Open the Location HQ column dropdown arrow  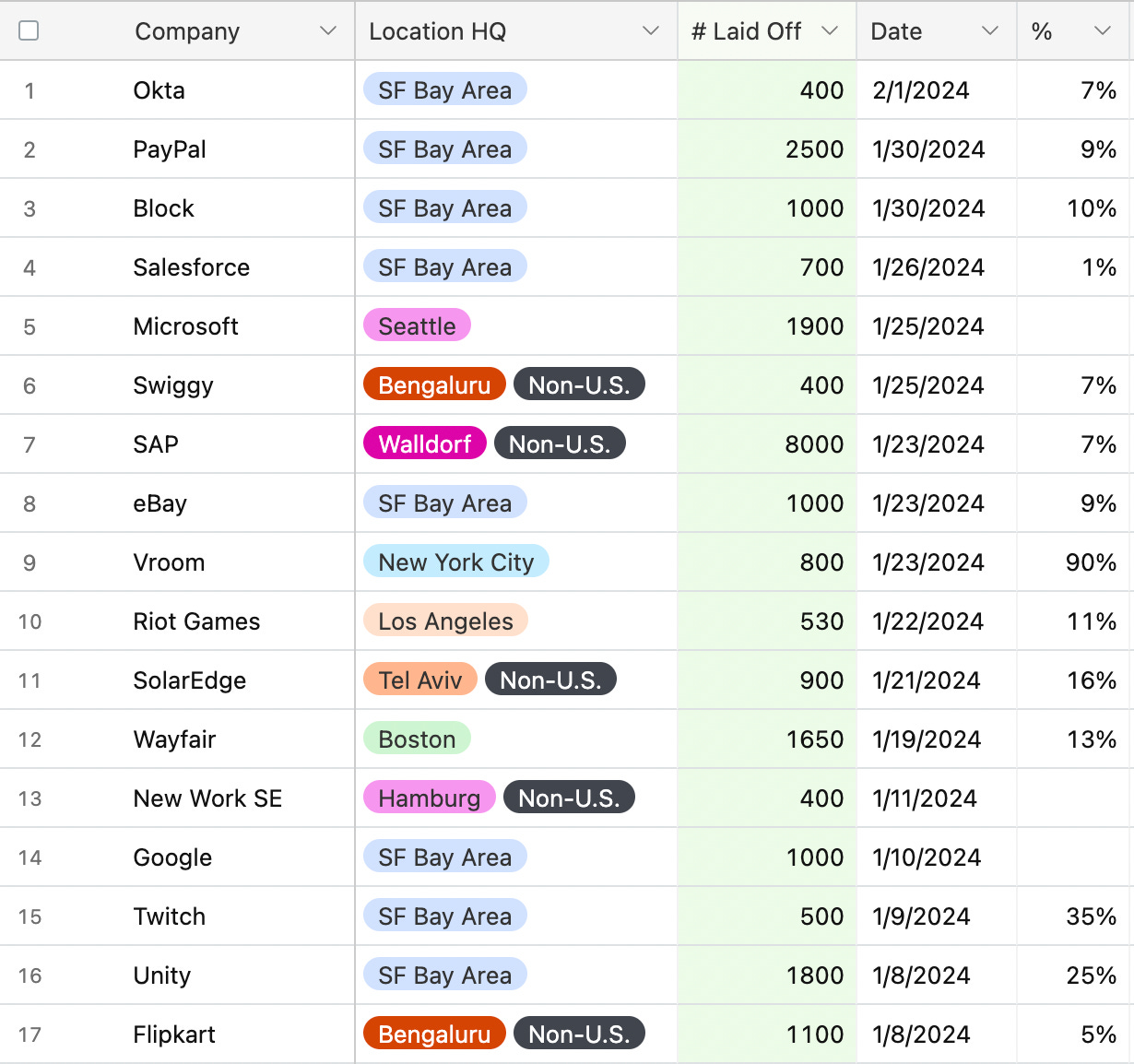[x=651, y=30]
